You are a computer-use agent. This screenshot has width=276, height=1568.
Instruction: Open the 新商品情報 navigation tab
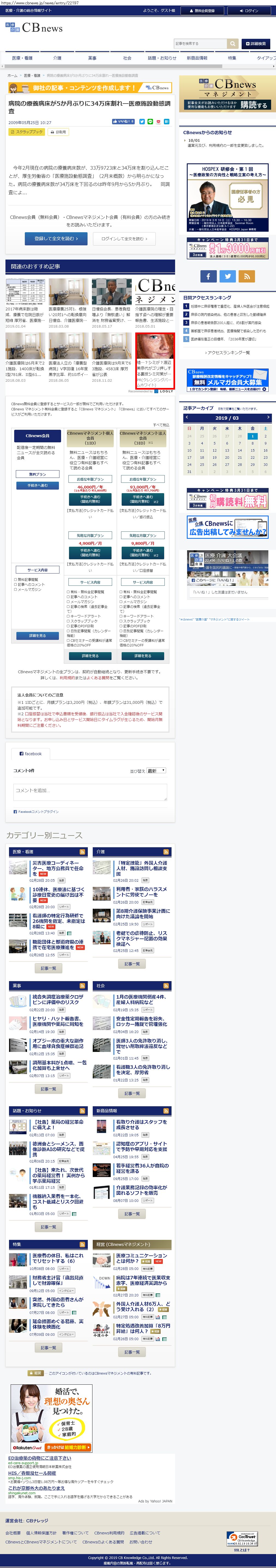pyautogui.click(x=197, y=58)
